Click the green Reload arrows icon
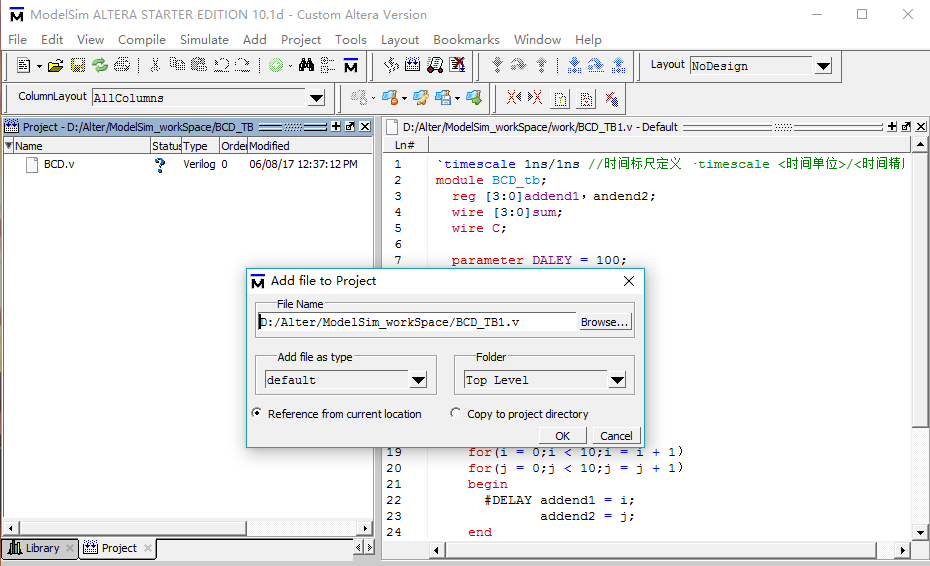The width and height of the screenshot is (930, 566). [100, 65]
